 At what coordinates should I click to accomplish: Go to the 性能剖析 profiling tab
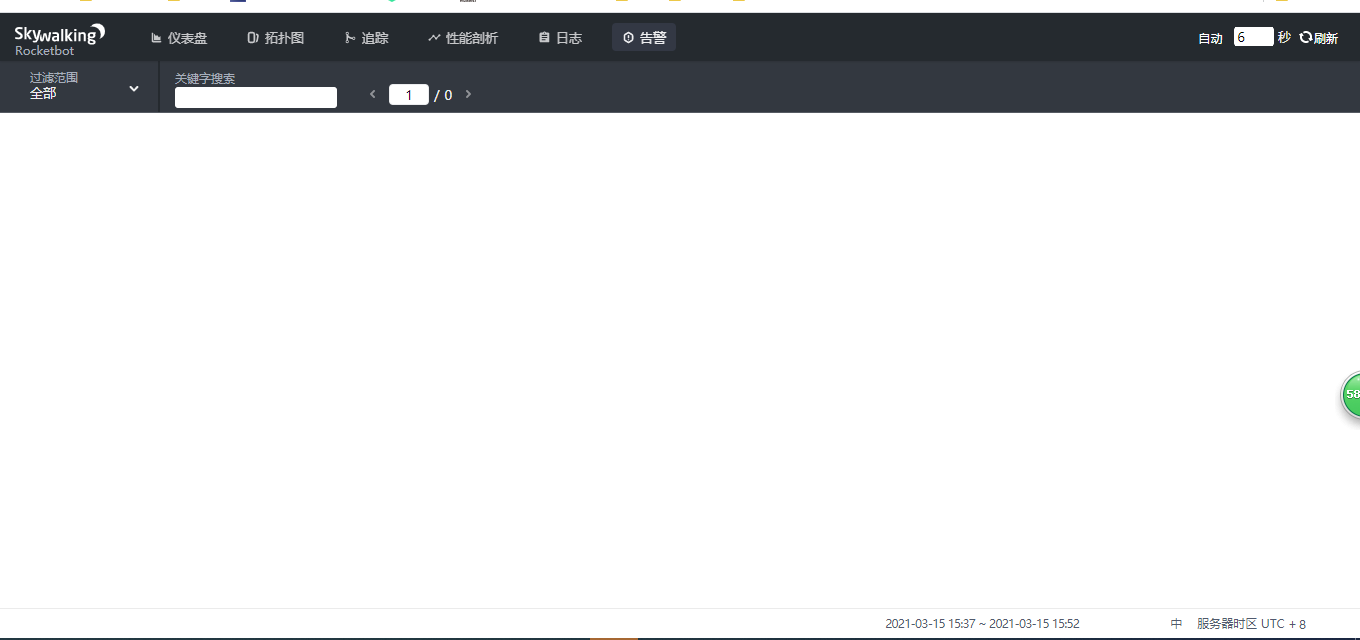click(462, 38)
